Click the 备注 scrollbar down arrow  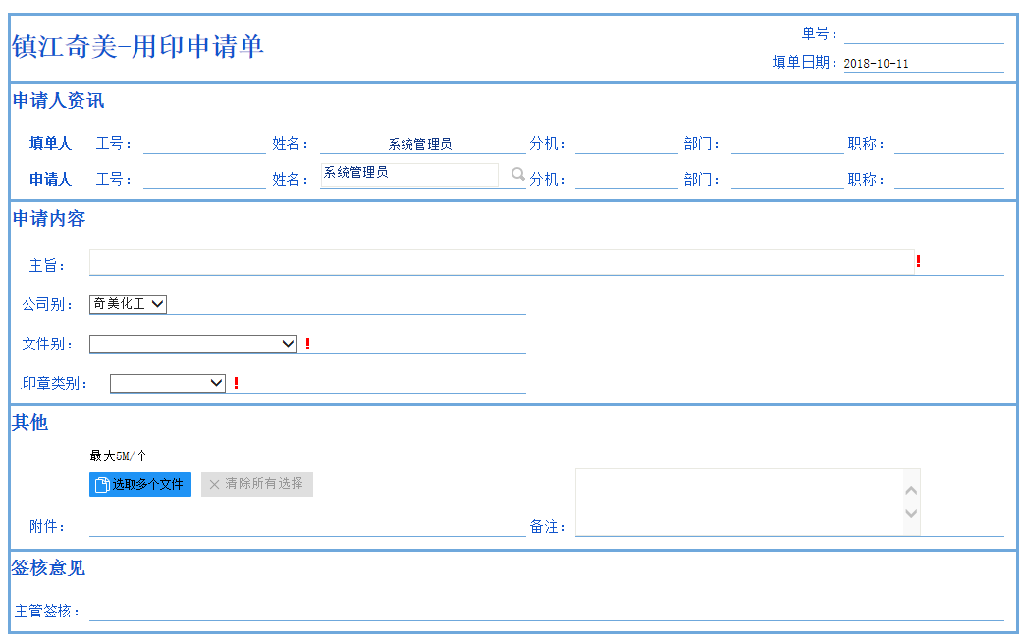[x=912, y=513]
